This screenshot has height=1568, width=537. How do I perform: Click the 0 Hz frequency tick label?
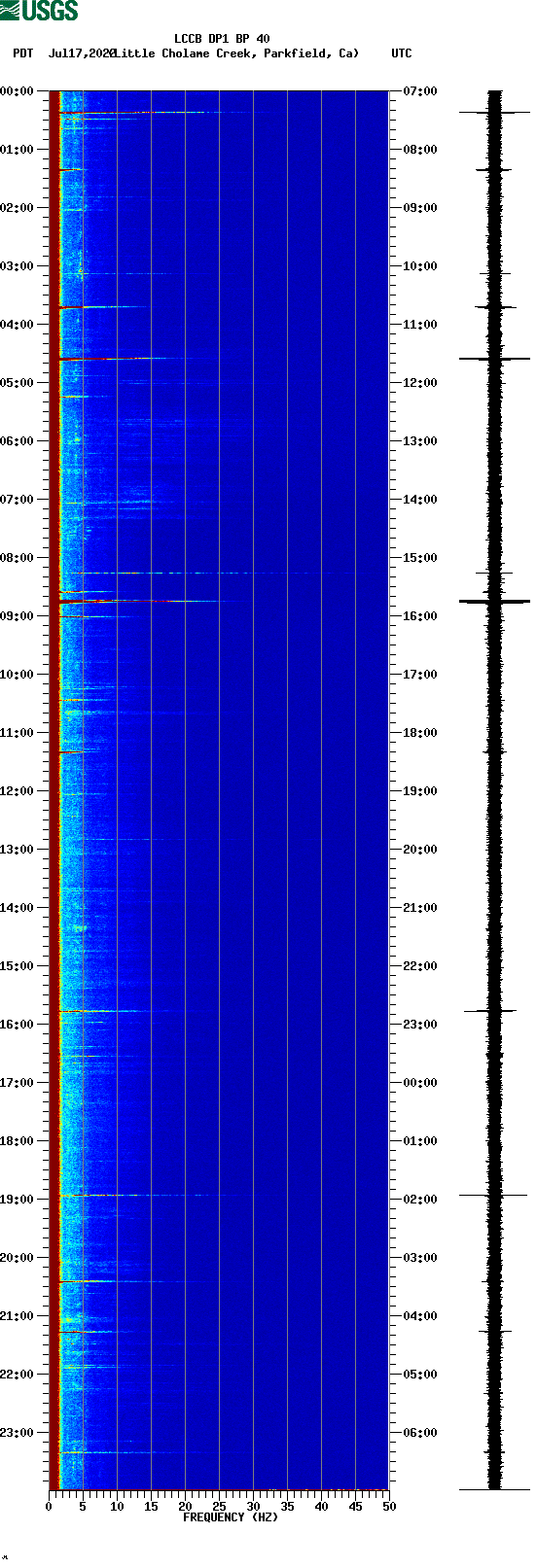click(49, 1507)
